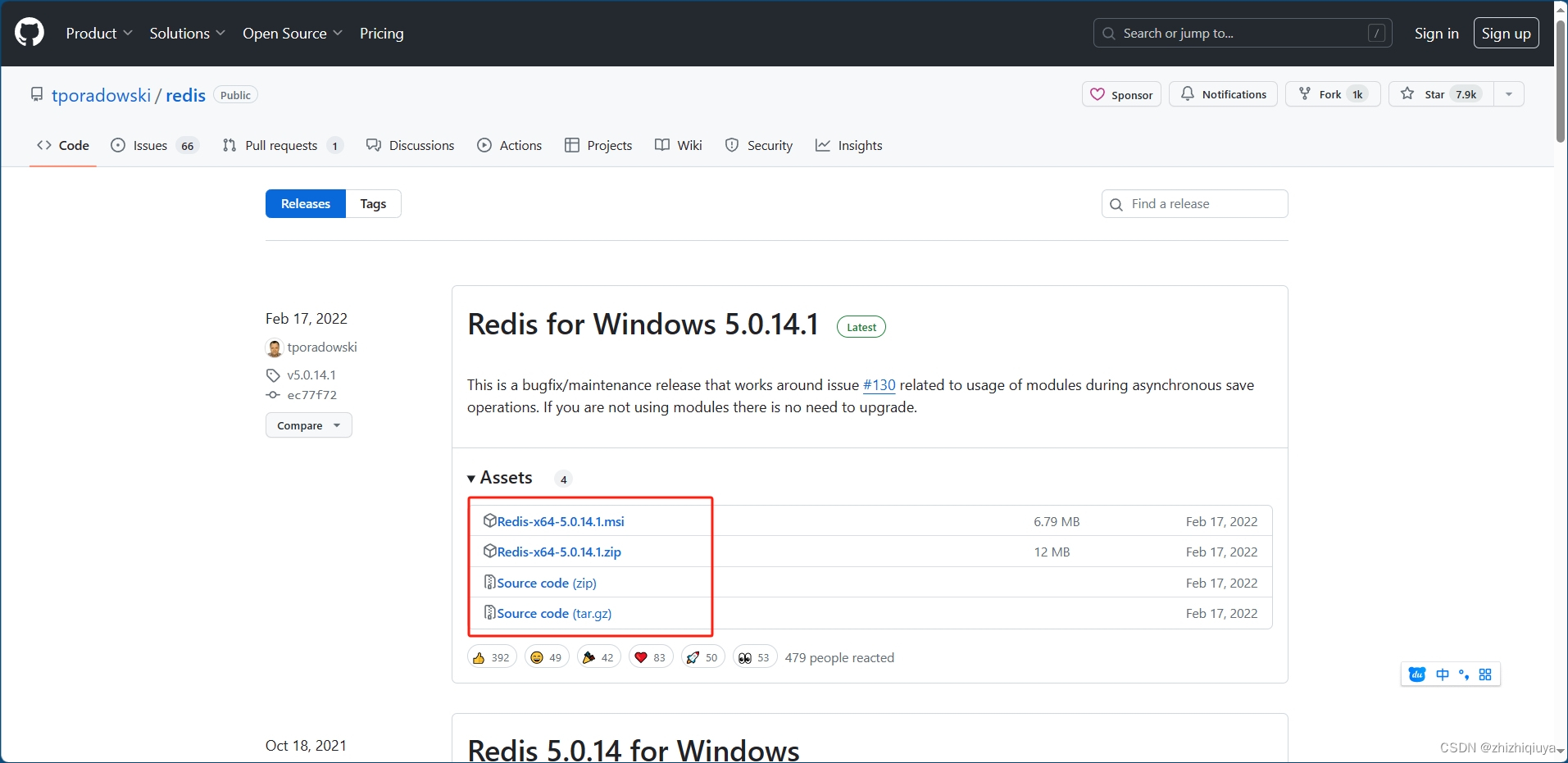Download Redis-x64-5.0.14.1.zip
This screenshot has width=1568, height=763.
(559, 552)
